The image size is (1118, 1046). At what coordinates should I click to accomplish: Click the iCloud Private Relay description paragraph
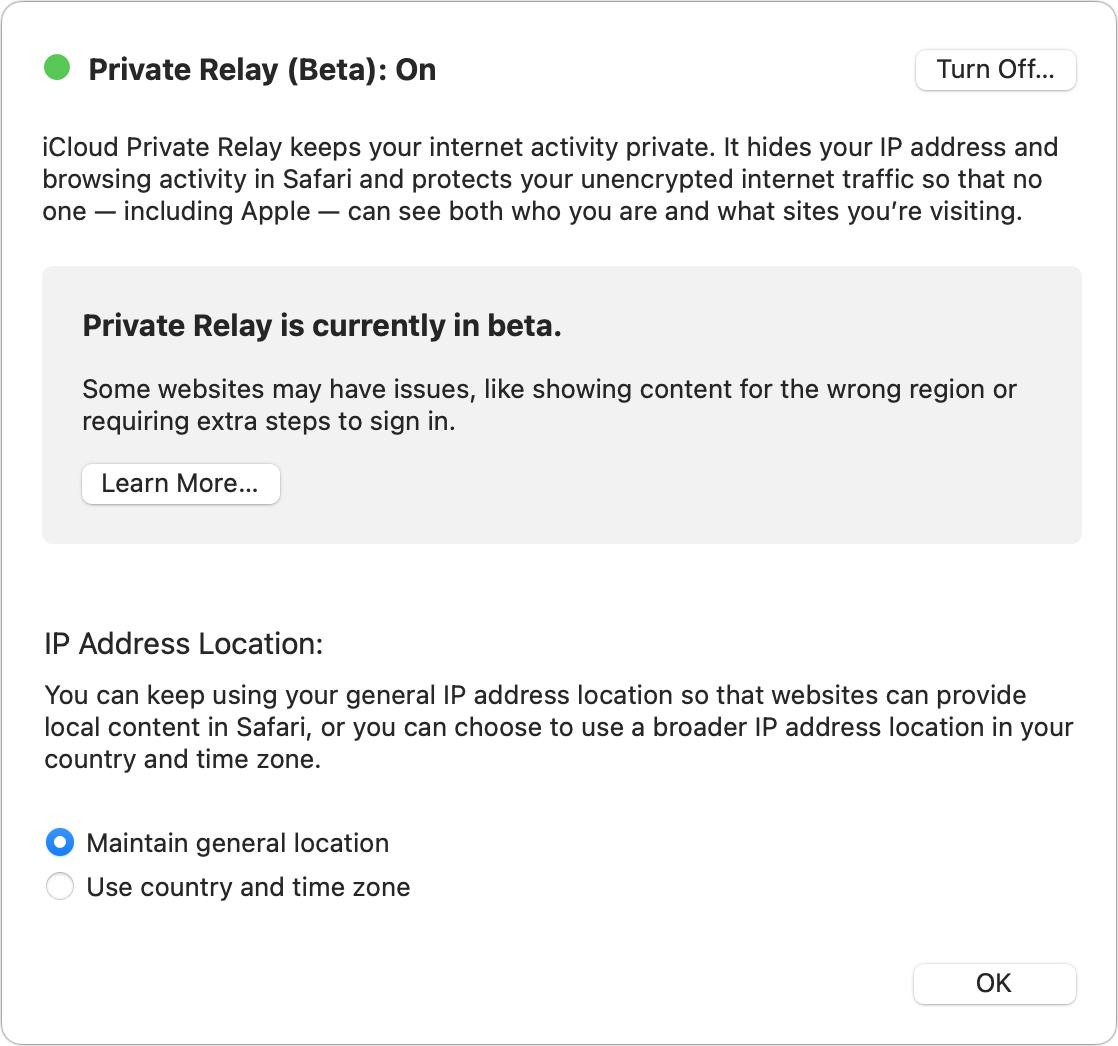tap(550, 181)
